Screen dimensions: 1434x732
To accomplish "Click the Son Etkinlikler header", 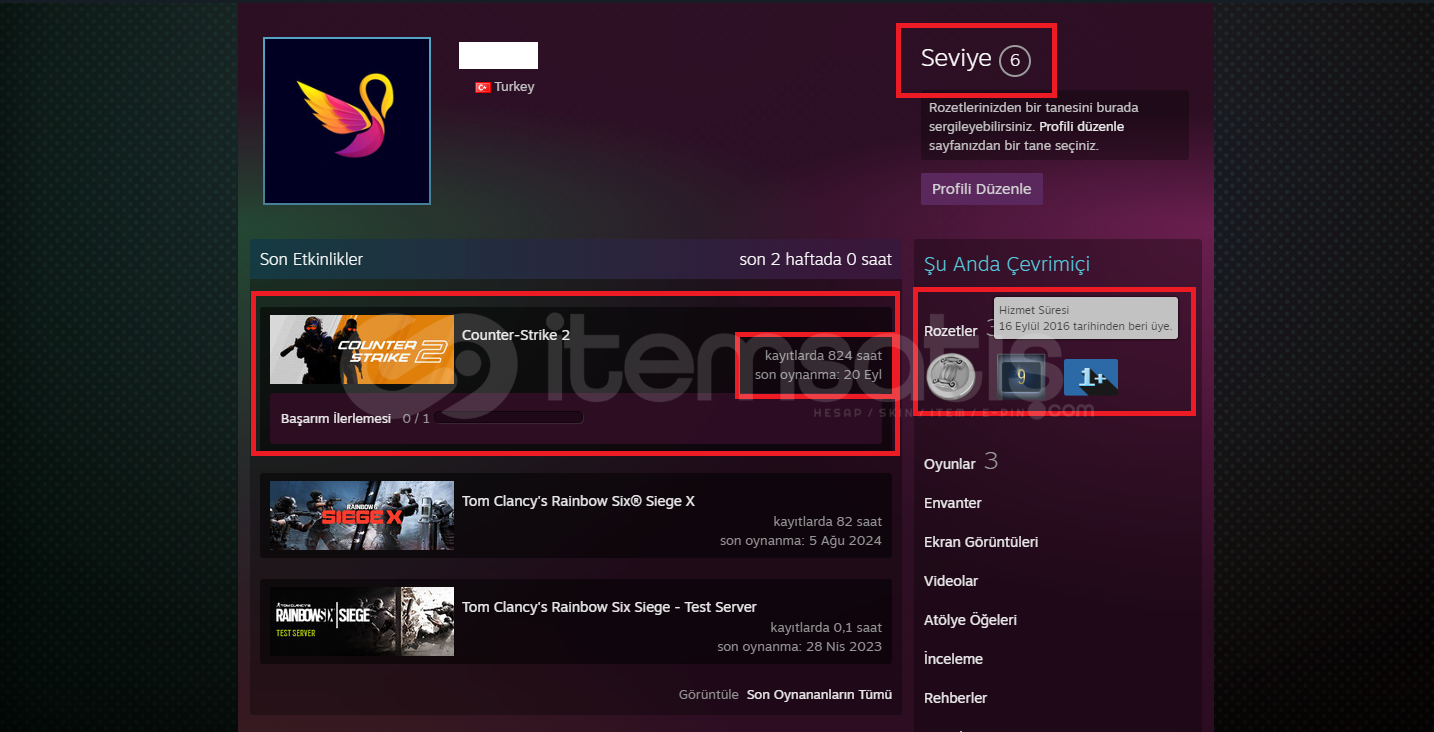I will pyautogui.click(x=311, y=259).
